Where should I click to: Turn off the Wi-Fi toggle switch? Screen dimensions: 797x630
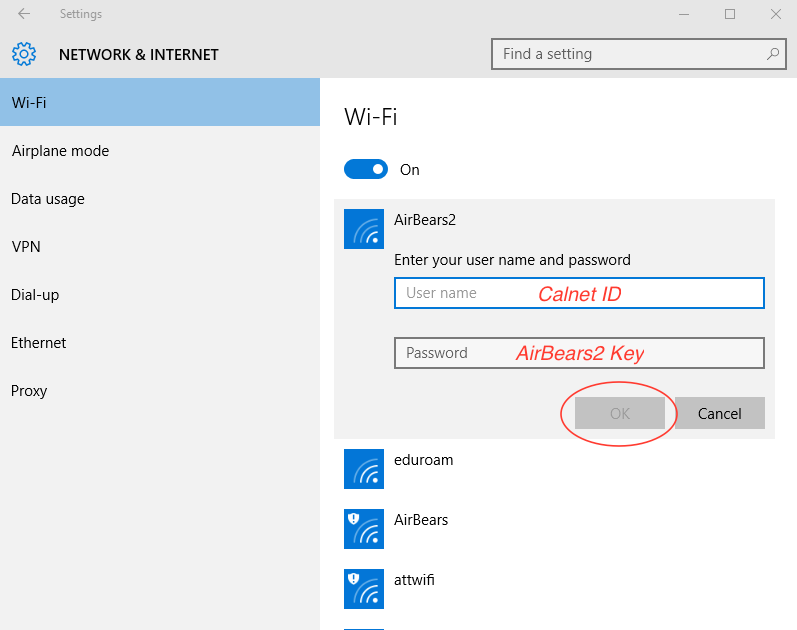tap(365, 169)
